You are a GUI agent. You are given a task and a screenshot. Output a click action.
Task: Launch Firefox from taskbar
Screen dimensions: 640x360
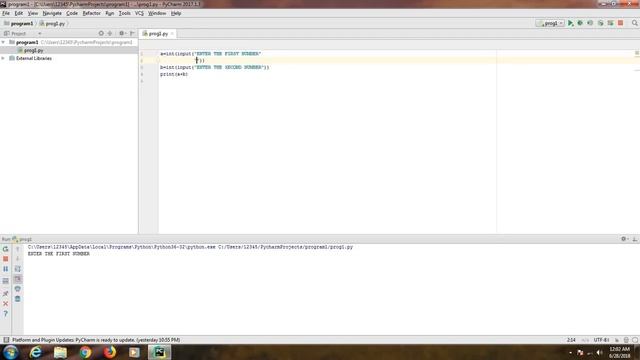point(110,352)
